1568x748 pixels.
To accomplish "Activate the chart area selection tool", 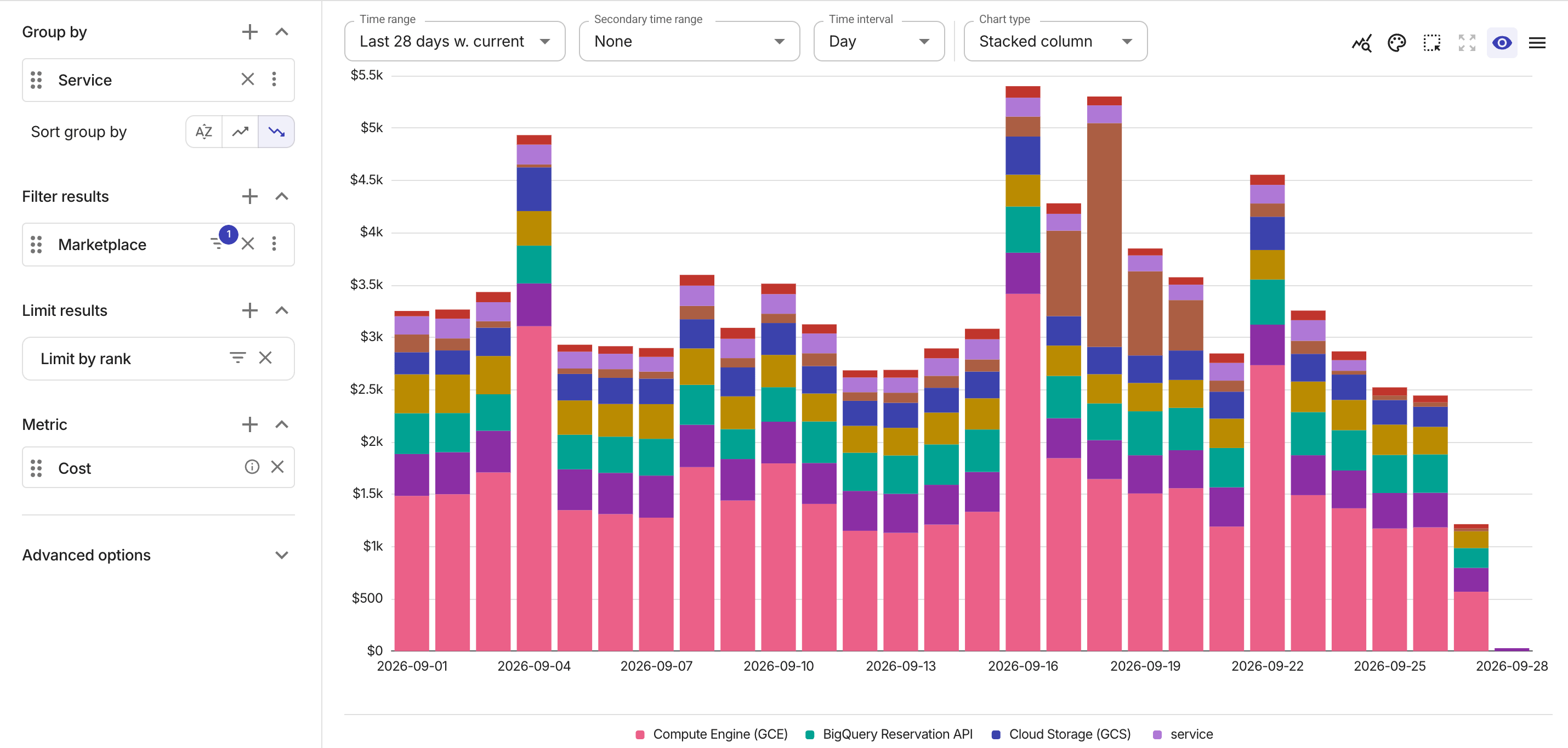I will click(x=1431, y=43).
